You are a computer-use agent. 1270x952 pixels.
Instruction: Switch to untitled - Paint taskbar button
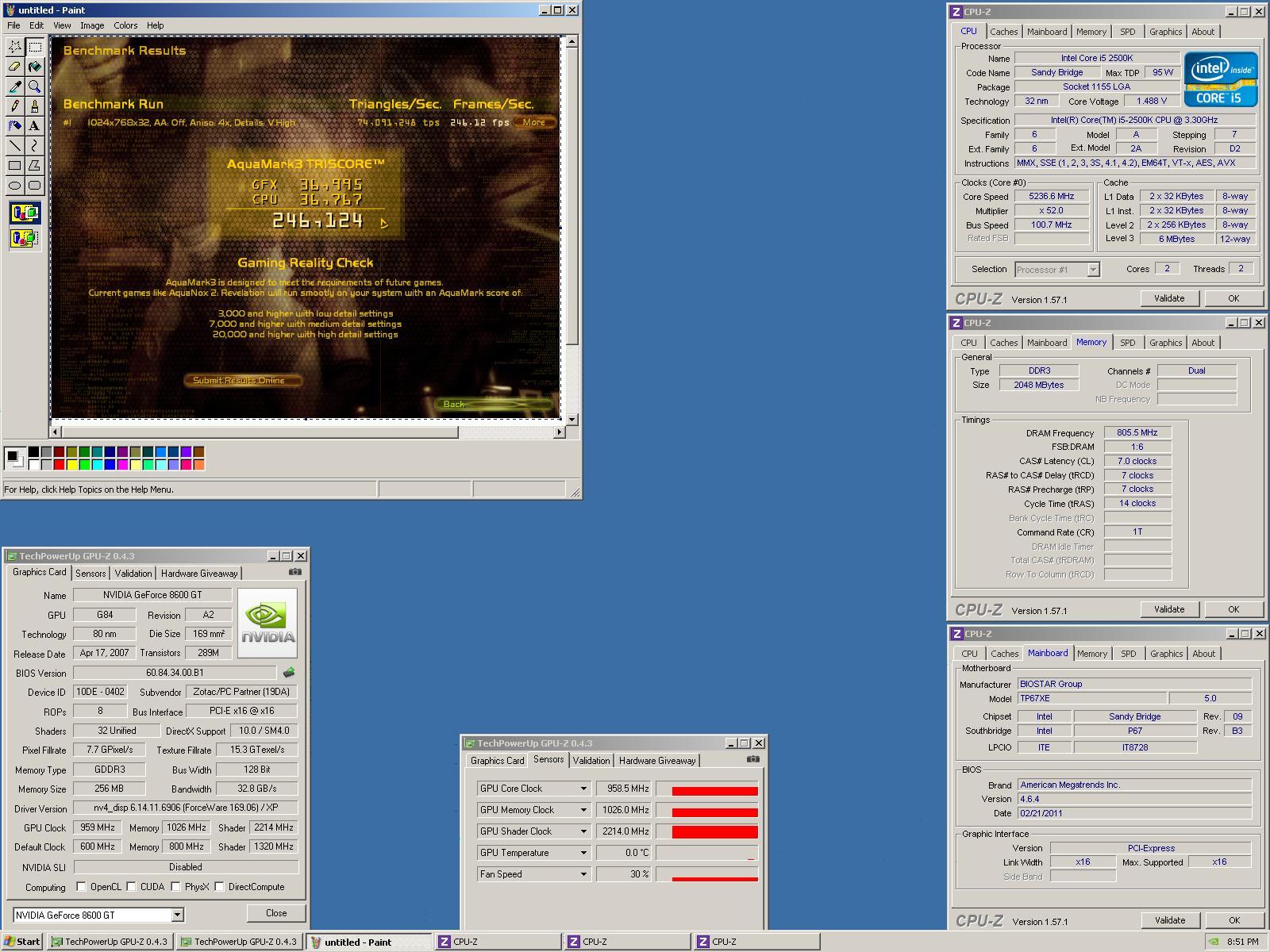click(369, 942)
